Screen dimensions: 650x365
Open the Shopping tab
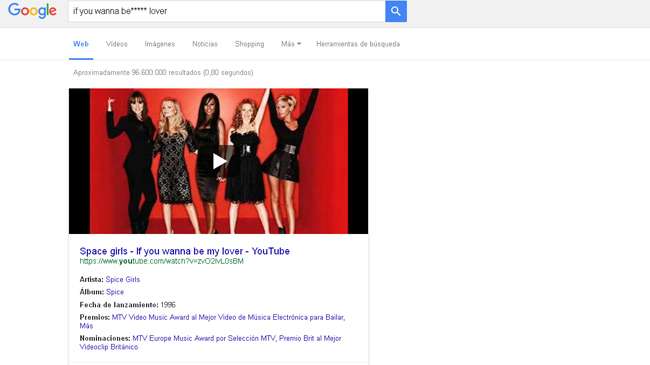coord(249,44)
